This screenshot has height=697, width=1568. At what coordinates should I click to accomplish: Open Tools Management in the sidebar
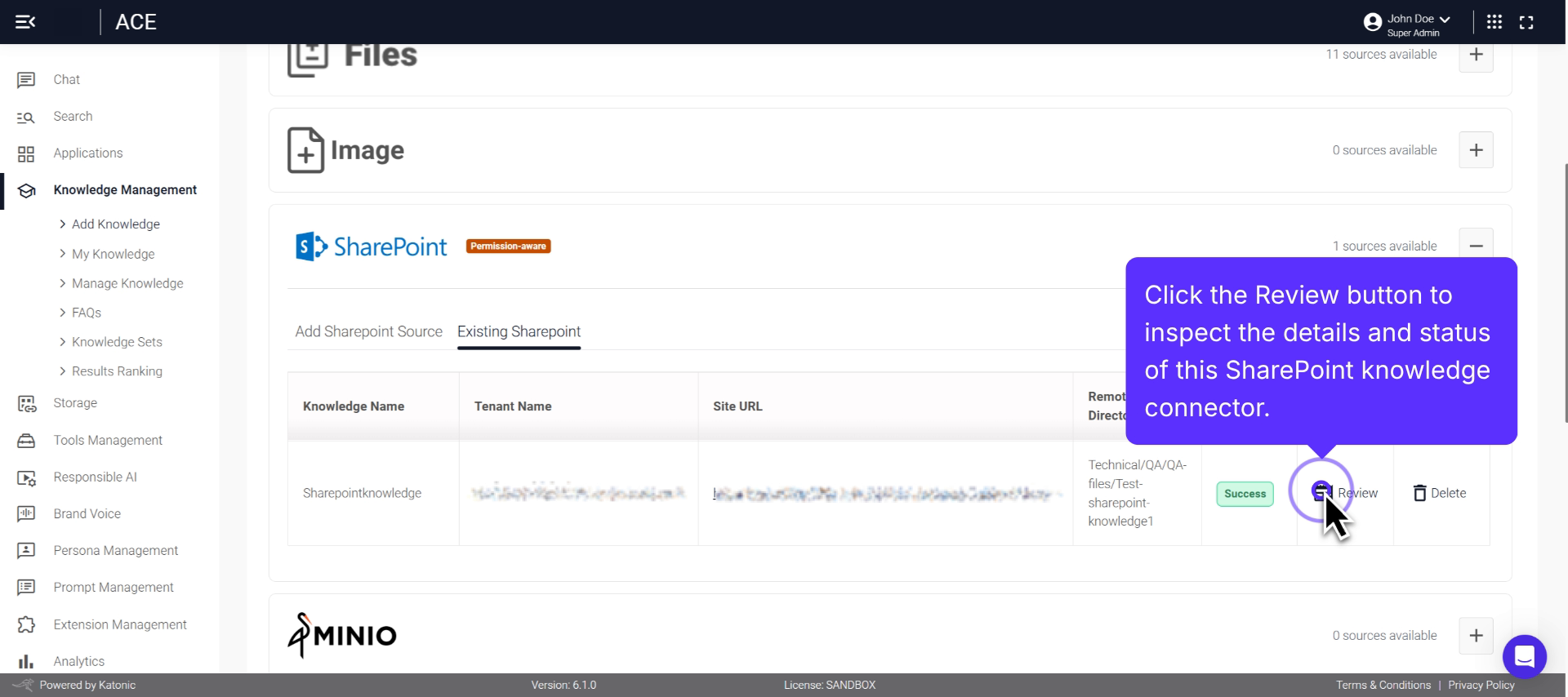click(109, 441)
